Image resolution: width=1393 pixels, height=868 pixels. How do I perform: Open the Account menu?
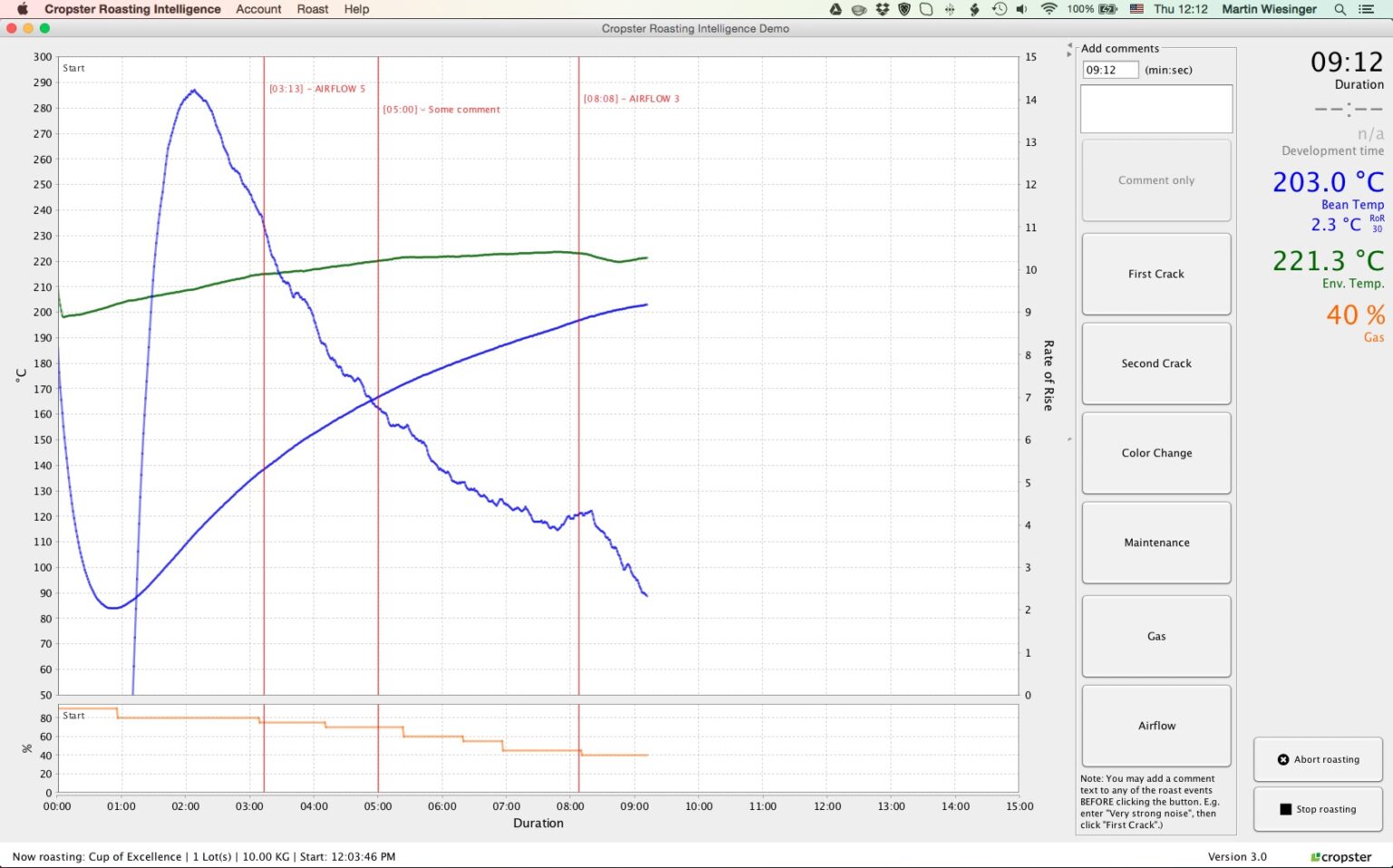pyautogui.click(x=258, y=9)
